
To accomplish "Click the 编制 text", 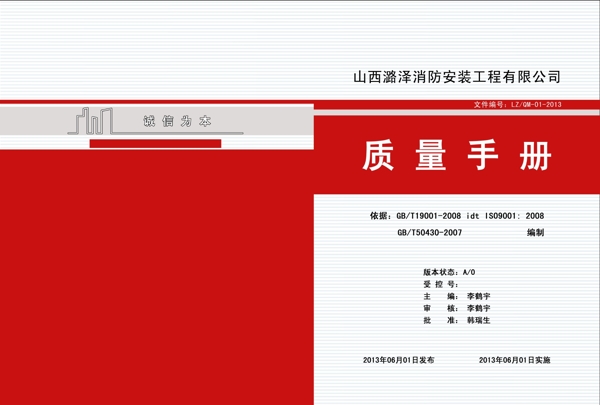I will pyautogui.click(x=535, y=232).
